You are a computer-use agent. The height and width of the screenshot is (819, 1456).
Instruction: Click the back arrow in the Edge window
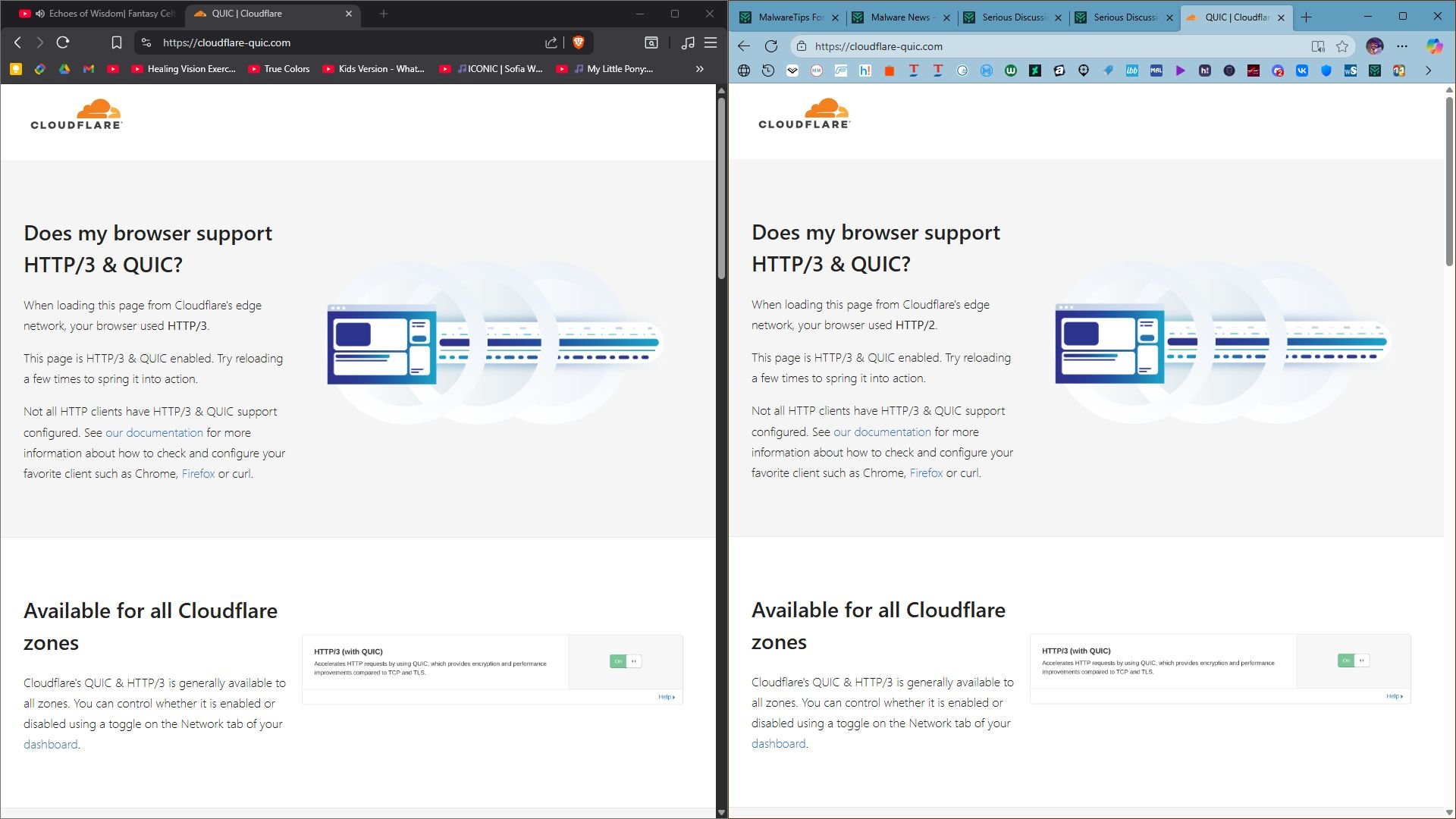pyautogui.click(x=744, y=46)
